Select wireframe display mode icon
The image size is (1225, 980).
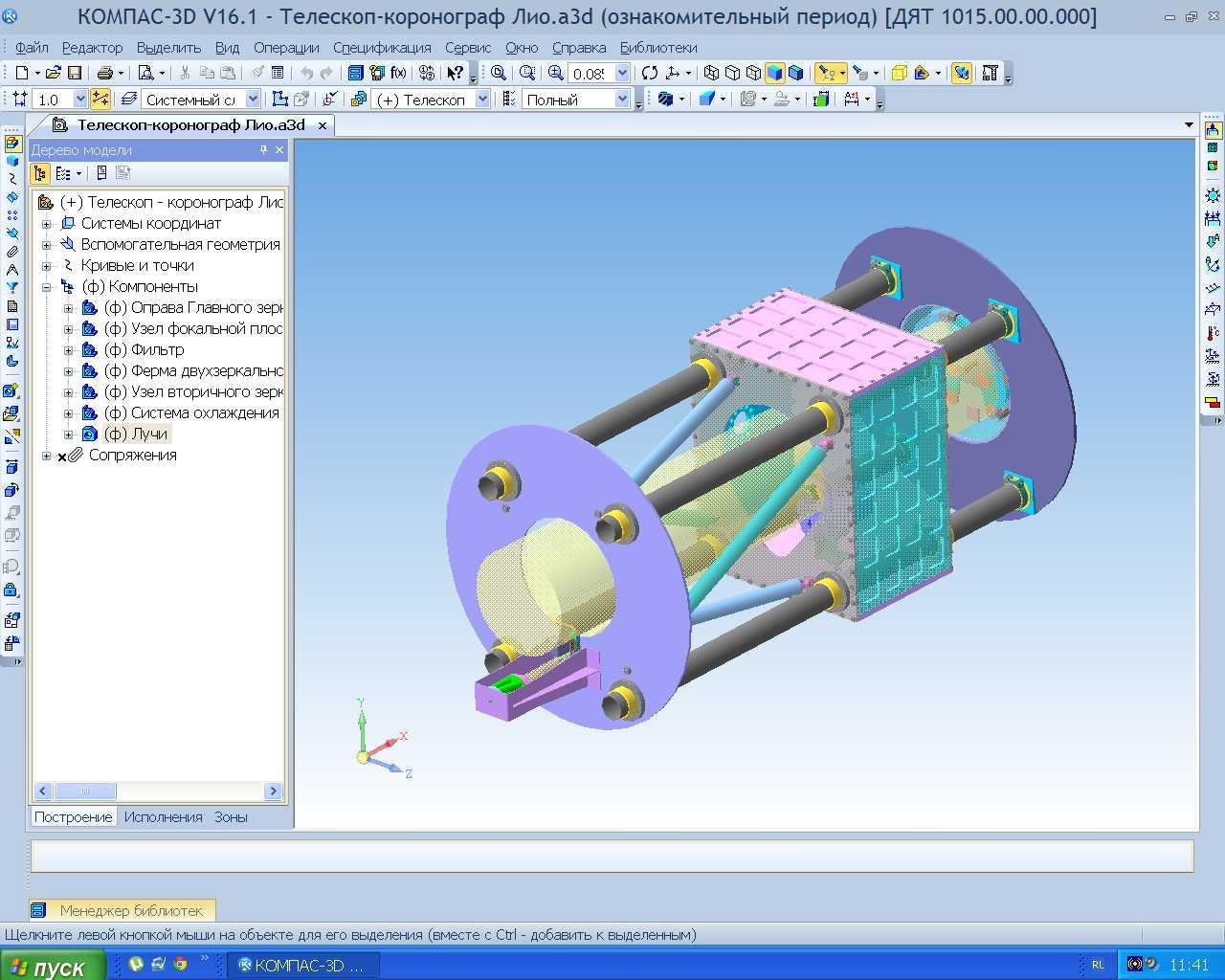click(711, 73)
